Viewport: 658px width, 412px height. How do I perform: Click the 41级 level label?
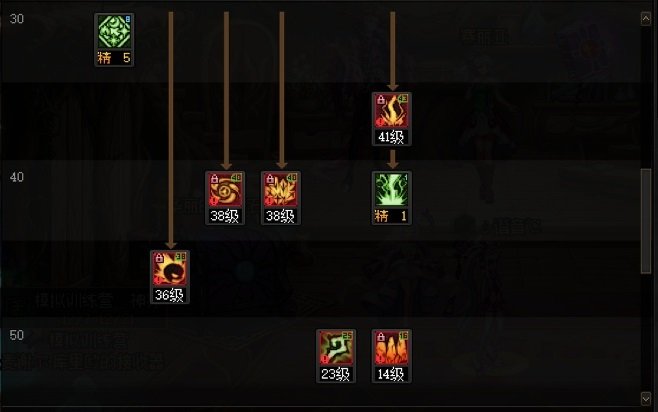(392, 137)
